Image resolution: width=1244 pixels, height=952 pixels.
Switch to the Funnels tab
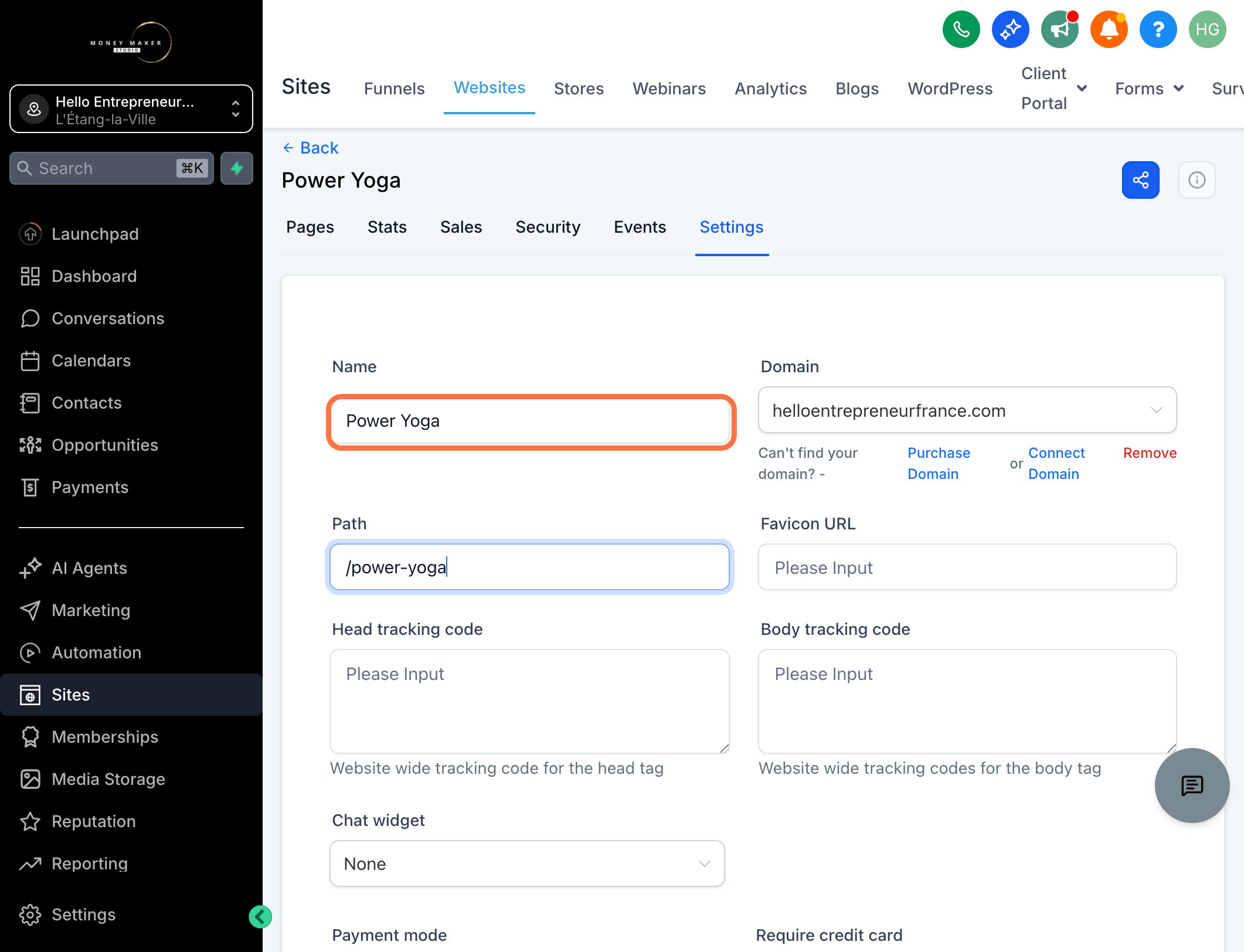(x=394, y=89)
